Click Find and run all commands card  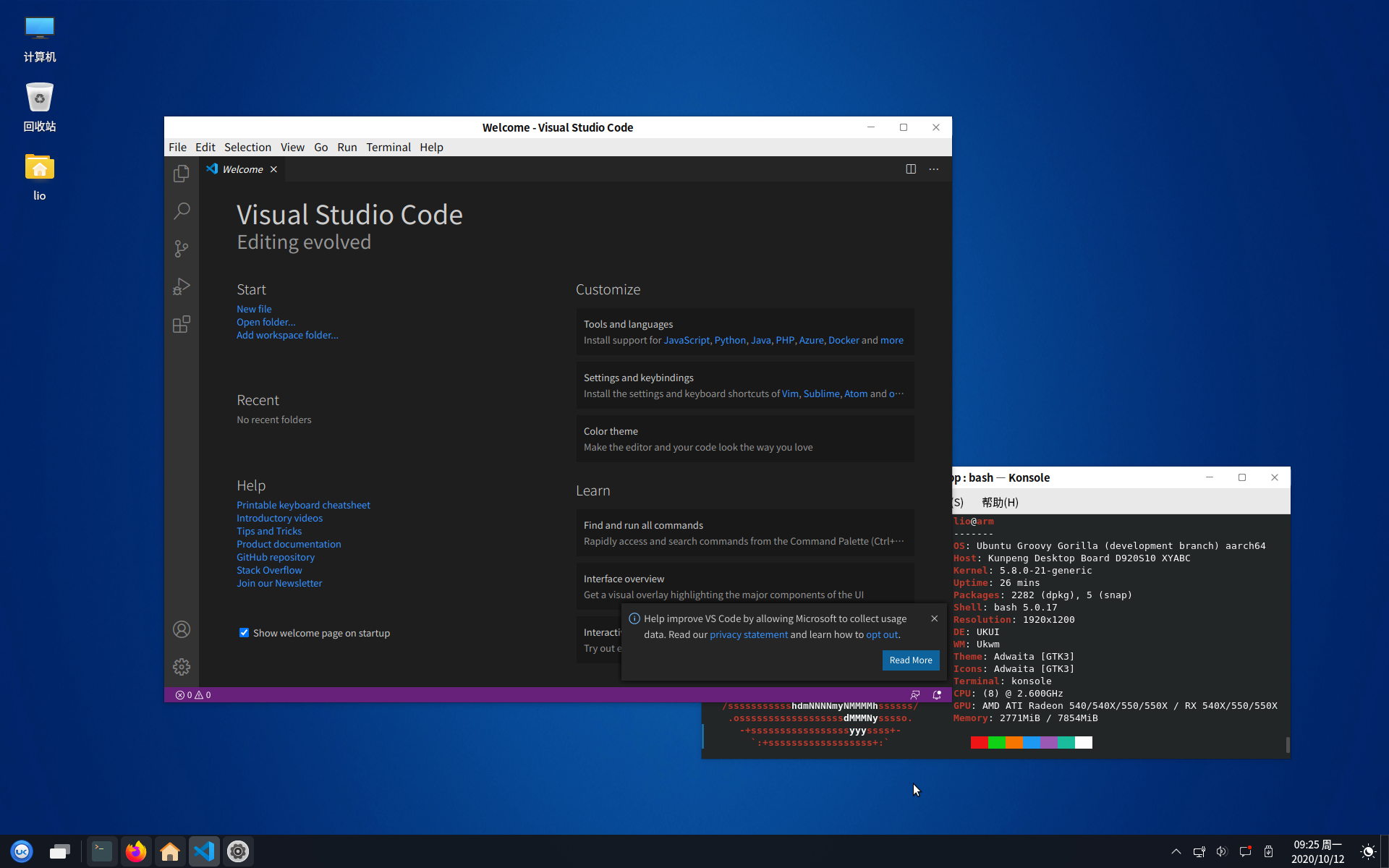tap(745, 533)
